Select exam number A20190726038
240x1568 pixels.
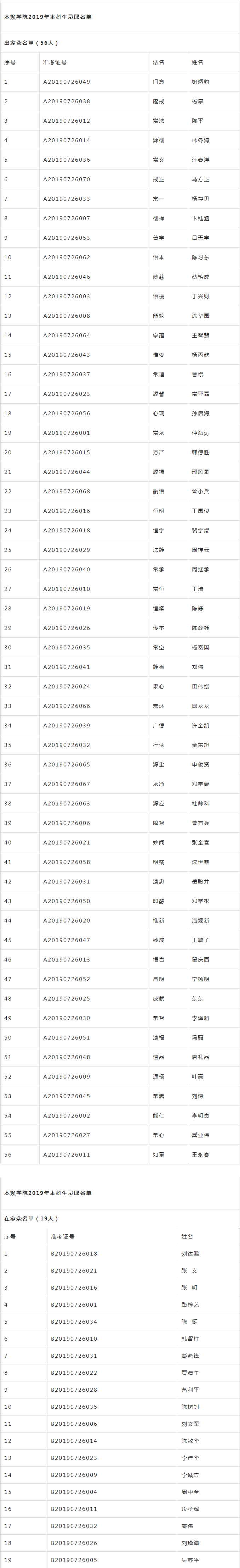tap(66, 101)
